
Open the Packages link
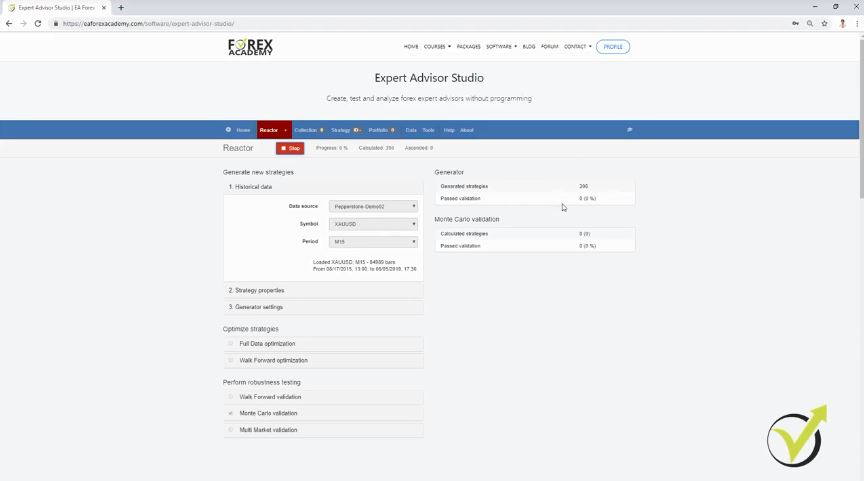click(468, 47)
